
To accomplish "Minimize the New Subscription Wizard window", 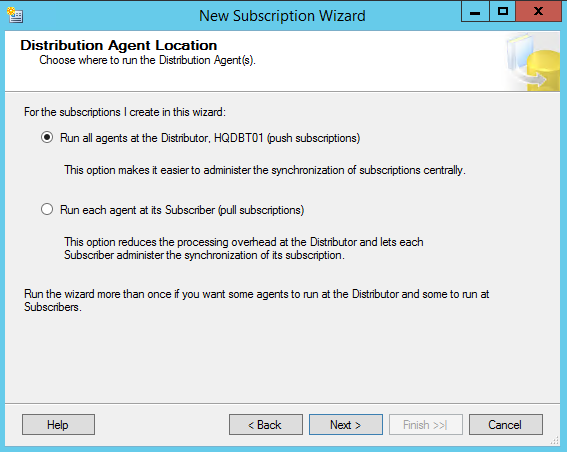I will pos(475,12).
